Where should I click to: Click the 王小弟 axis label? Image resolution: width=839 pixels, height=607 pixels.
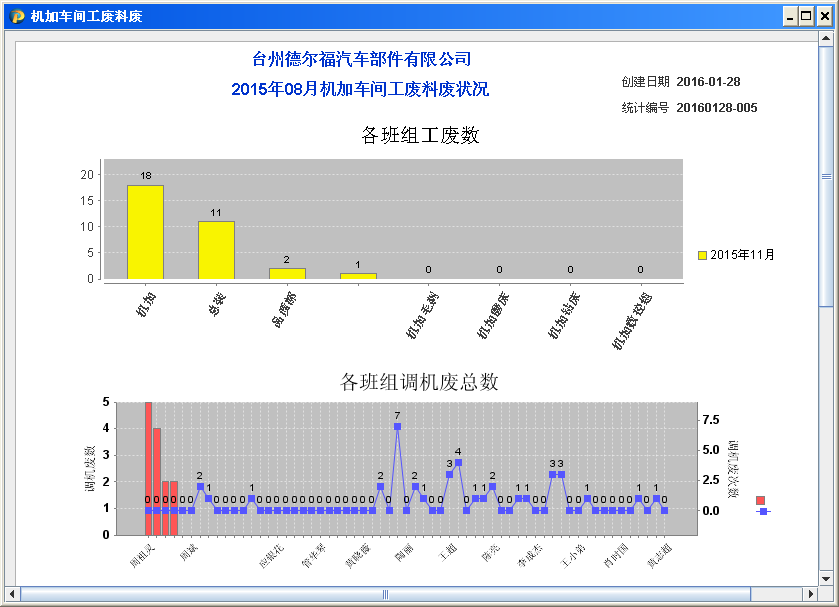tap(573, 555)
